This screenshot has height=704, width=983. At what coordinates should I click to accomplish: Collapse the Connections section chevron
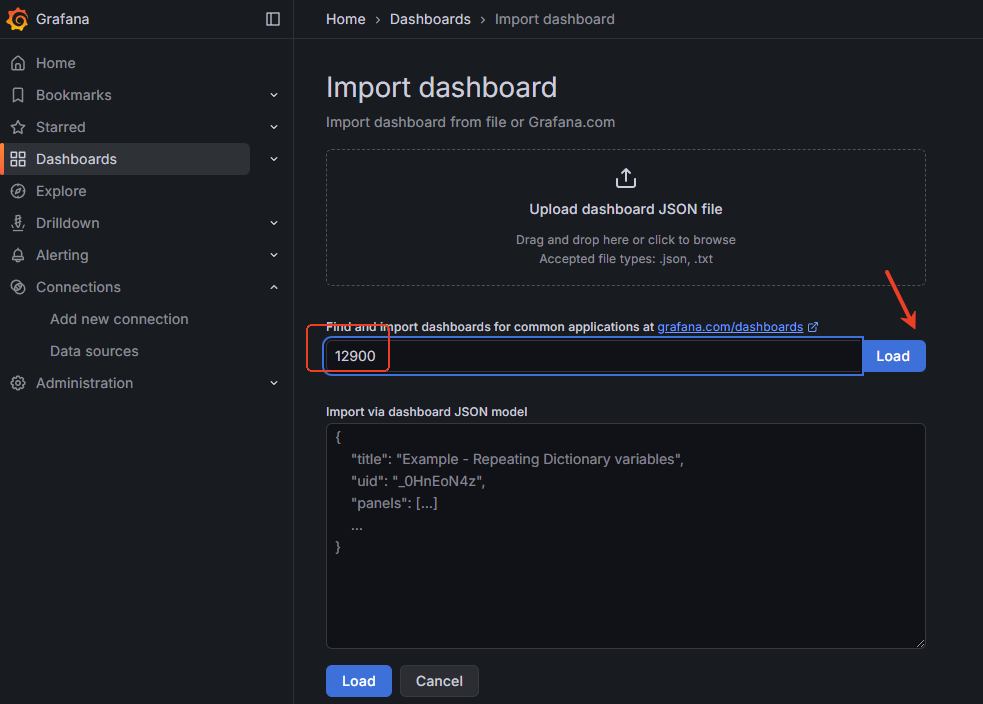click(274, 287)
